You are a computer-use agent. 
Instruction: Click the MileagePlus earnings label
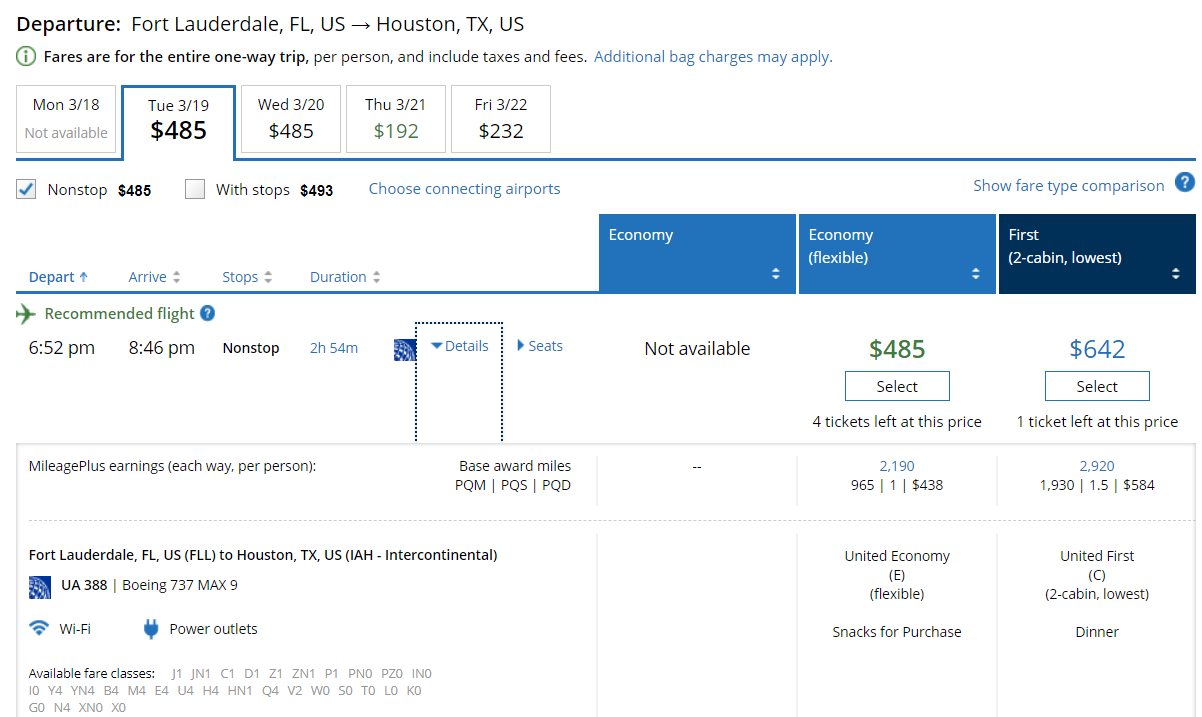click(x=172, y=466)
